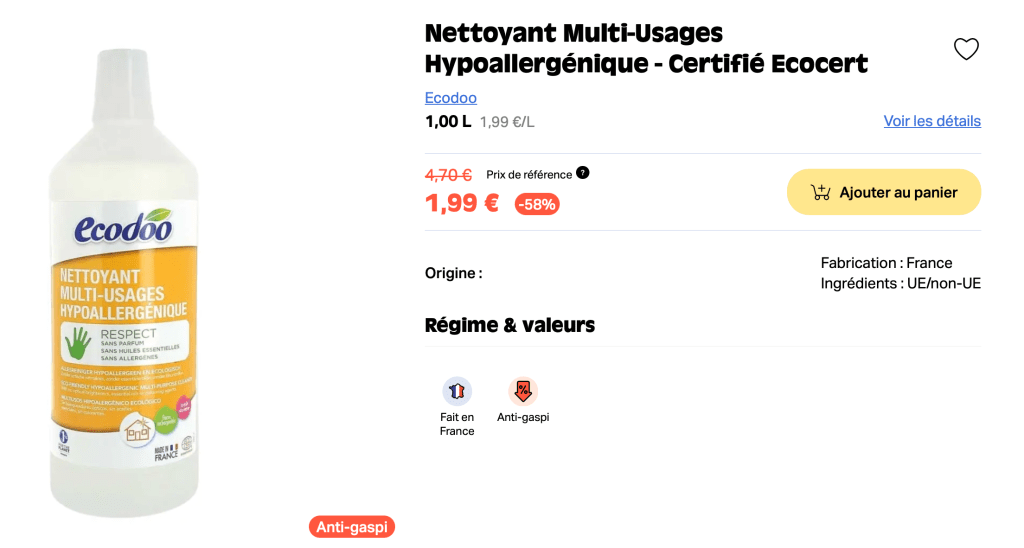Open the Ecodoo brand link
Viewport: 1024px width, 548px height.
pyautogui.click(x=450, y=98)
